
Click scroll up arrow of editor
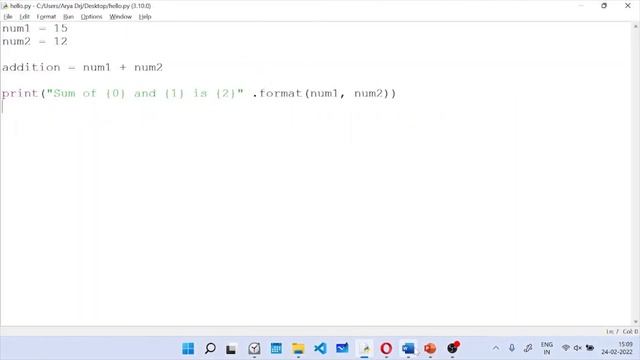pyautogui.click(x=636, y=26)
